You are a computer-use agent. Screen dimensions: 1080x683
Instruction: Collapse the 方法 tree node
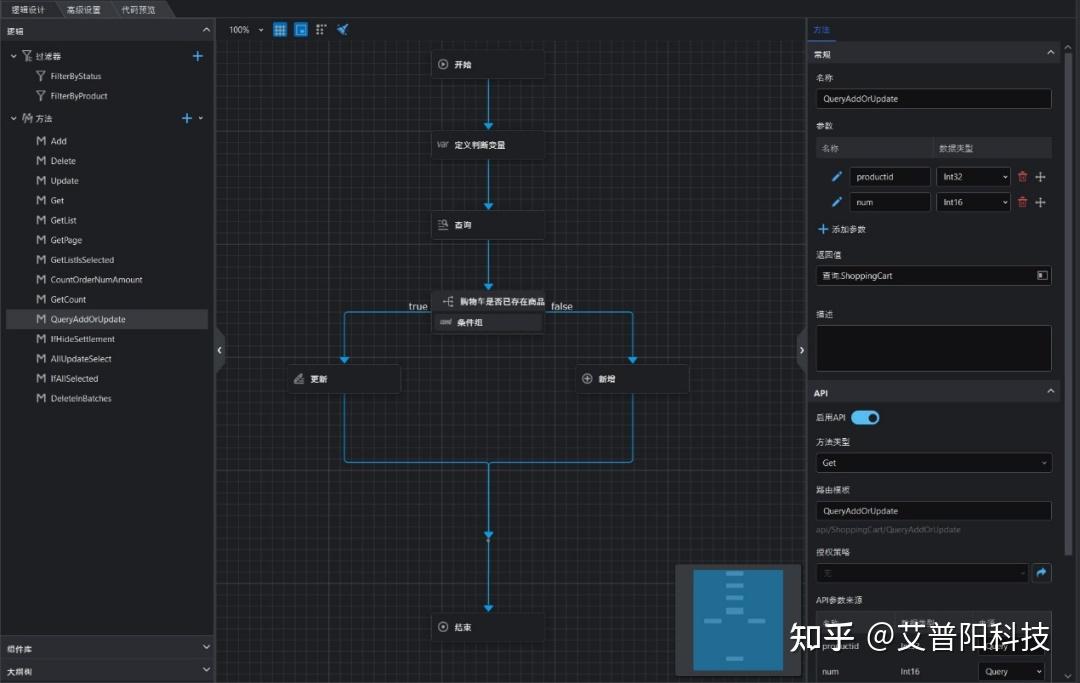[13, 118]
